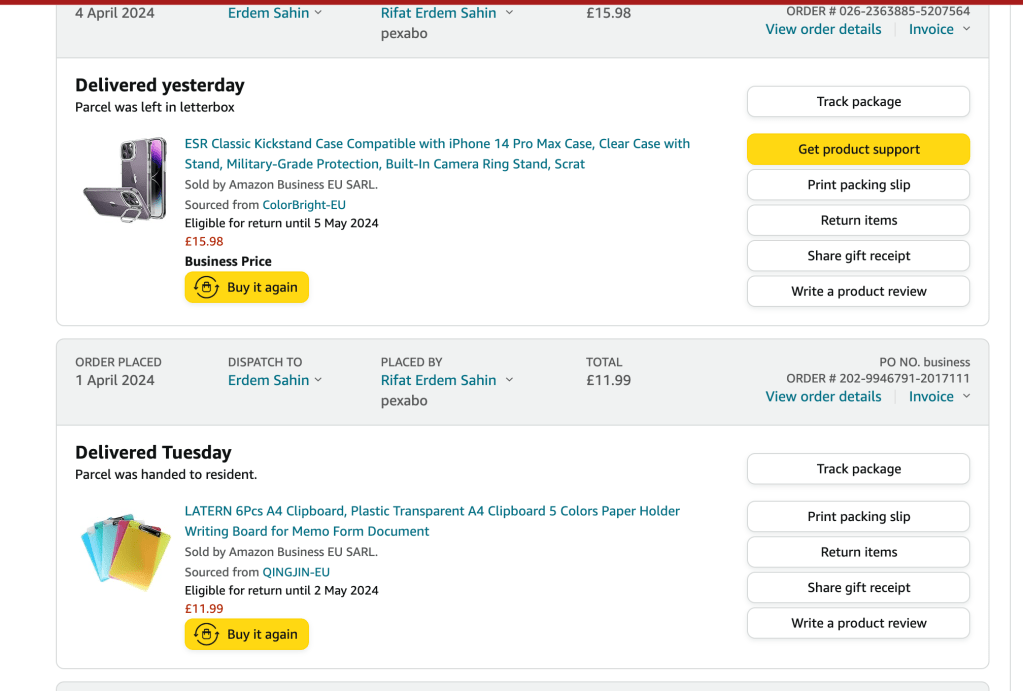
Task: Click the reorder icon in the ESR Buy it again button
Action: coord(206,287)
